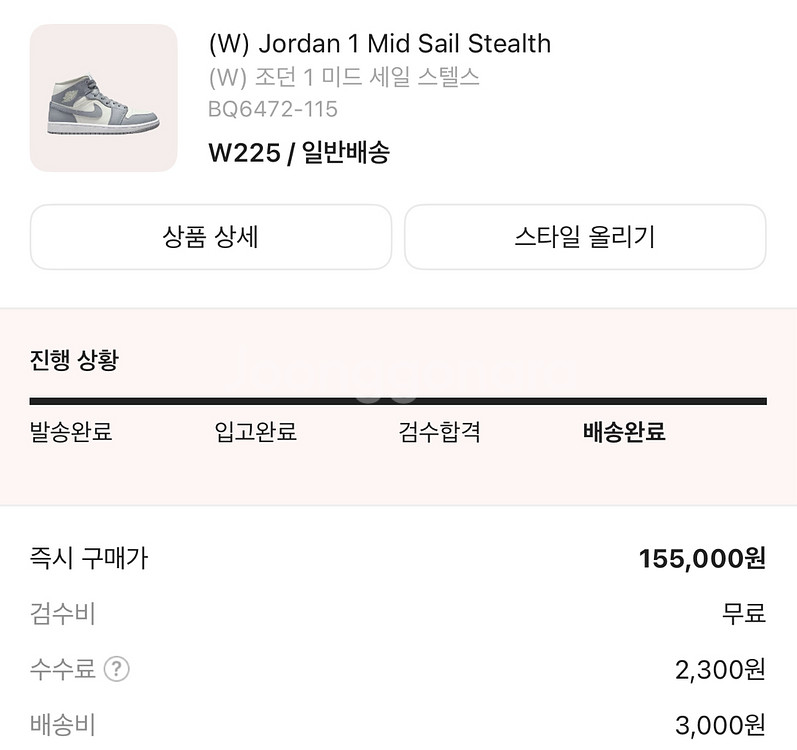Click the 무료 inspection fee value
The height and width of the screenshot is (750, 797).
click(744, 613)
